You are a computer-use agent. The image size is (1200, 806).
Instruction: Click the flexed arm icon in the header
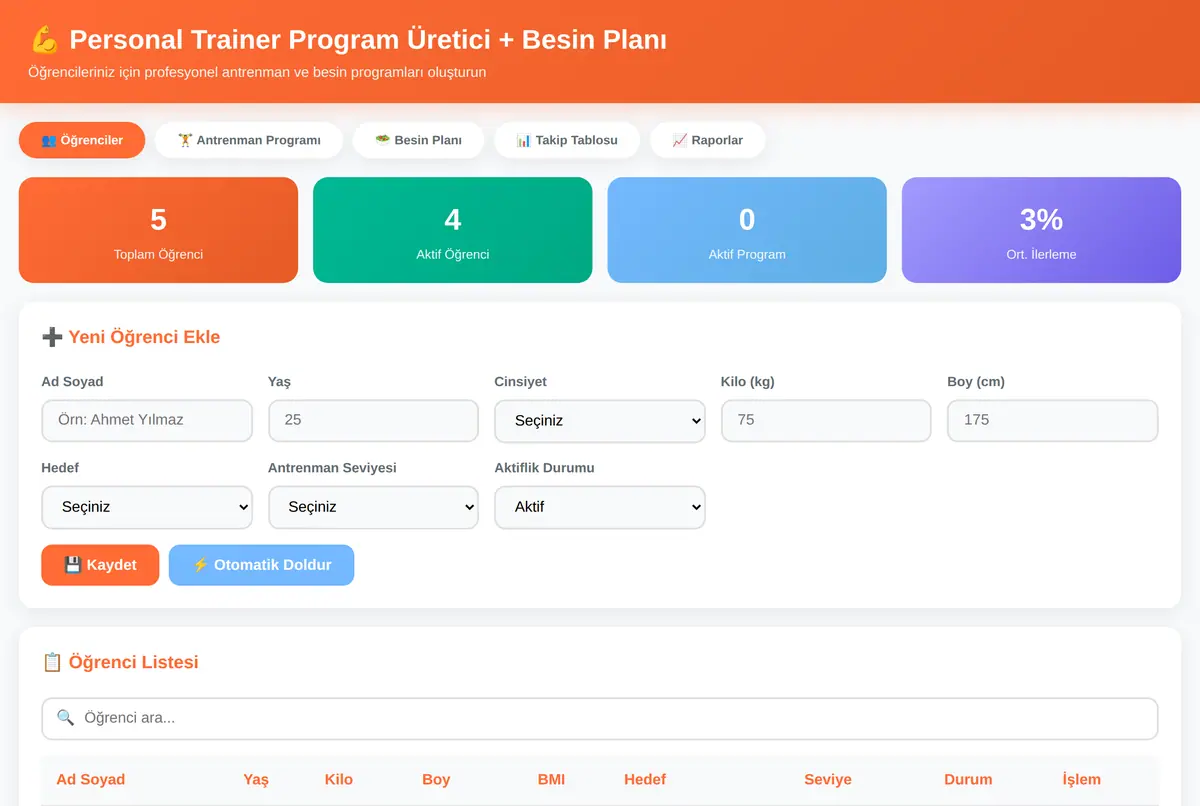(x=45, y=40)
